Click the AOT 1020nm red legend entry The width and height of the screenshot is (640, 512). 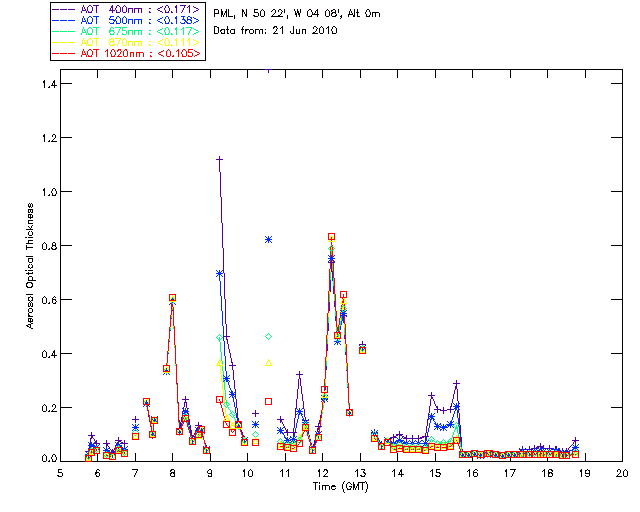click(127, 53)
